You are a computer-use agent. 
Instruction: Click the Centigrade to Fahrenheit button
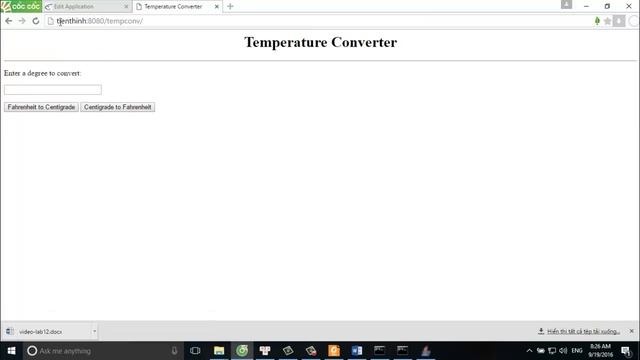click(118, 107)
